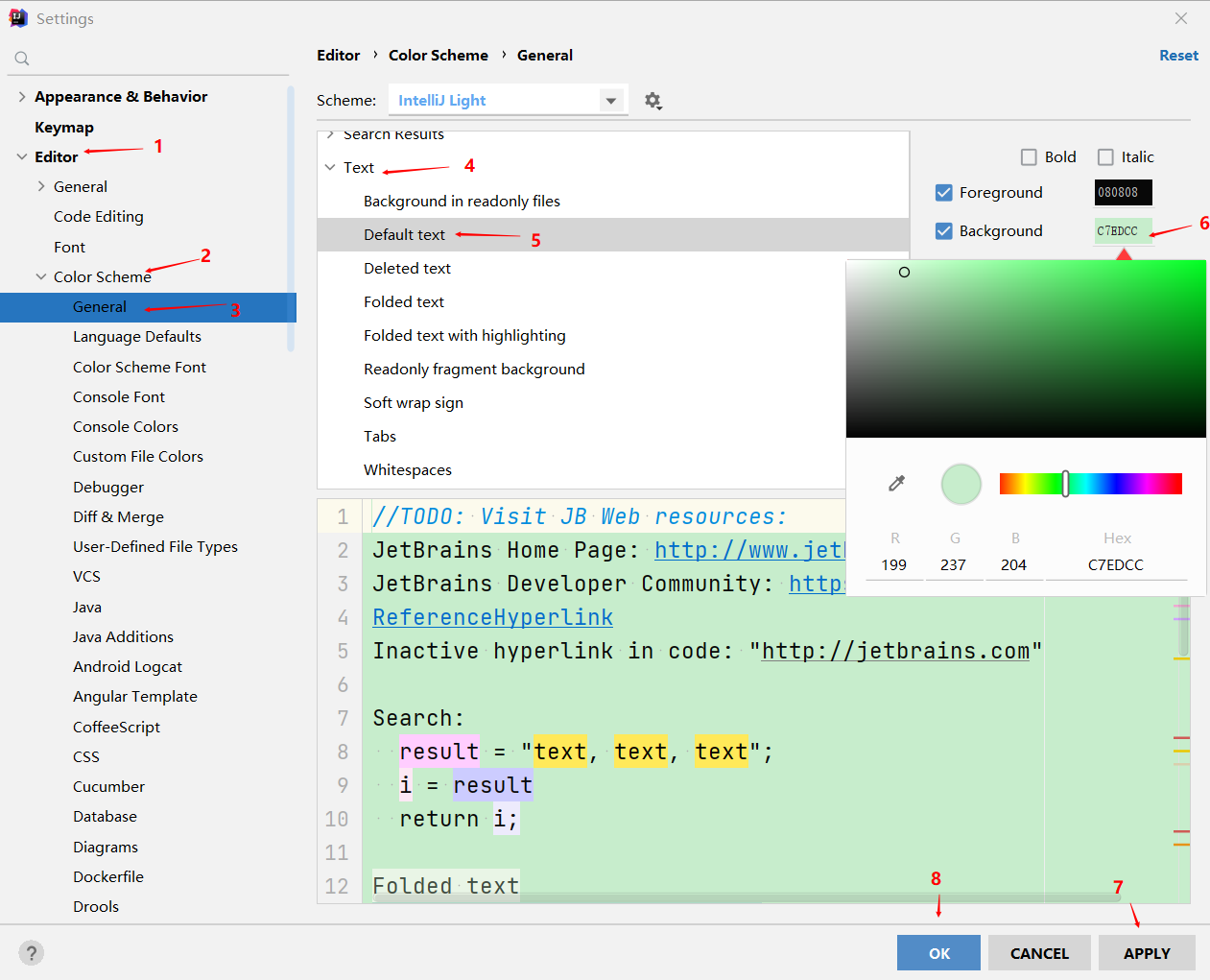The width and height of the screenshot is (1210, 980).
Task: Click the settings tree scrollbar
Action: [x=291, y=219]
